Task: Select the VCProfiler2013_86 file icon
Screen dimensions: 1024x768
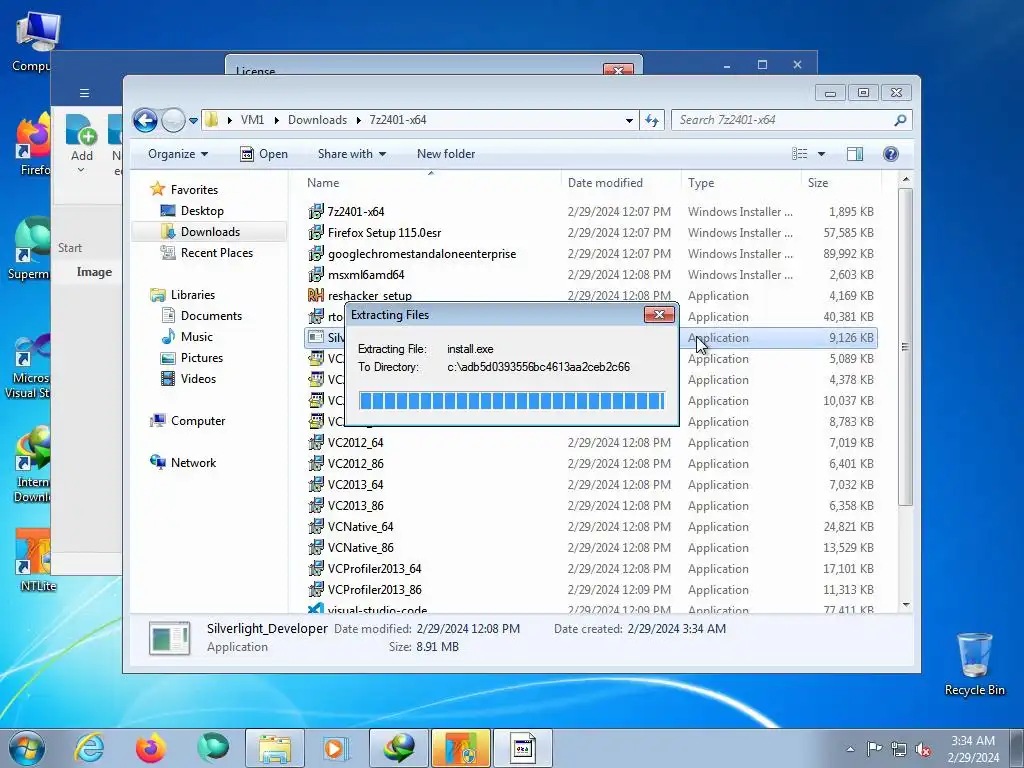Action: [x=316, y=590]
